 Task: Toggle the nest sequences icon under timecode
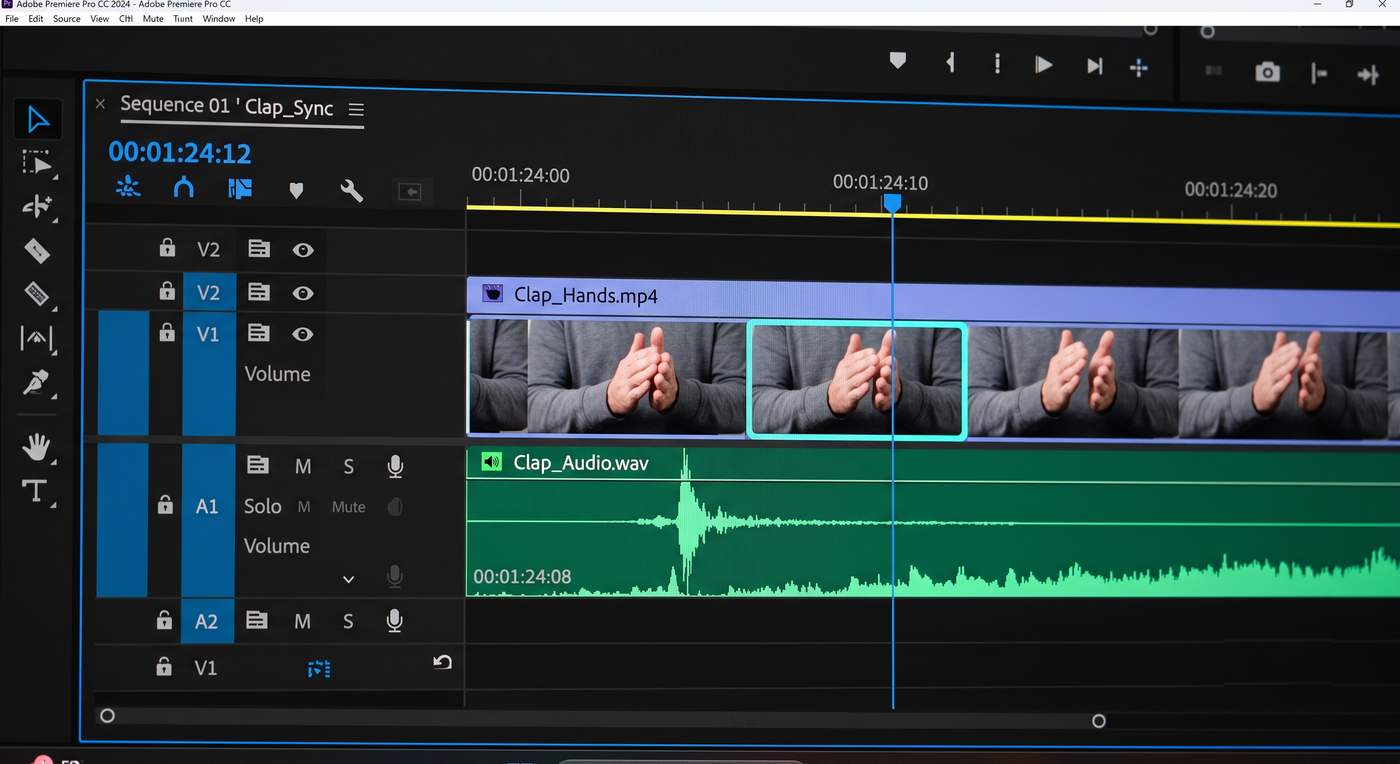coord(128,186)
